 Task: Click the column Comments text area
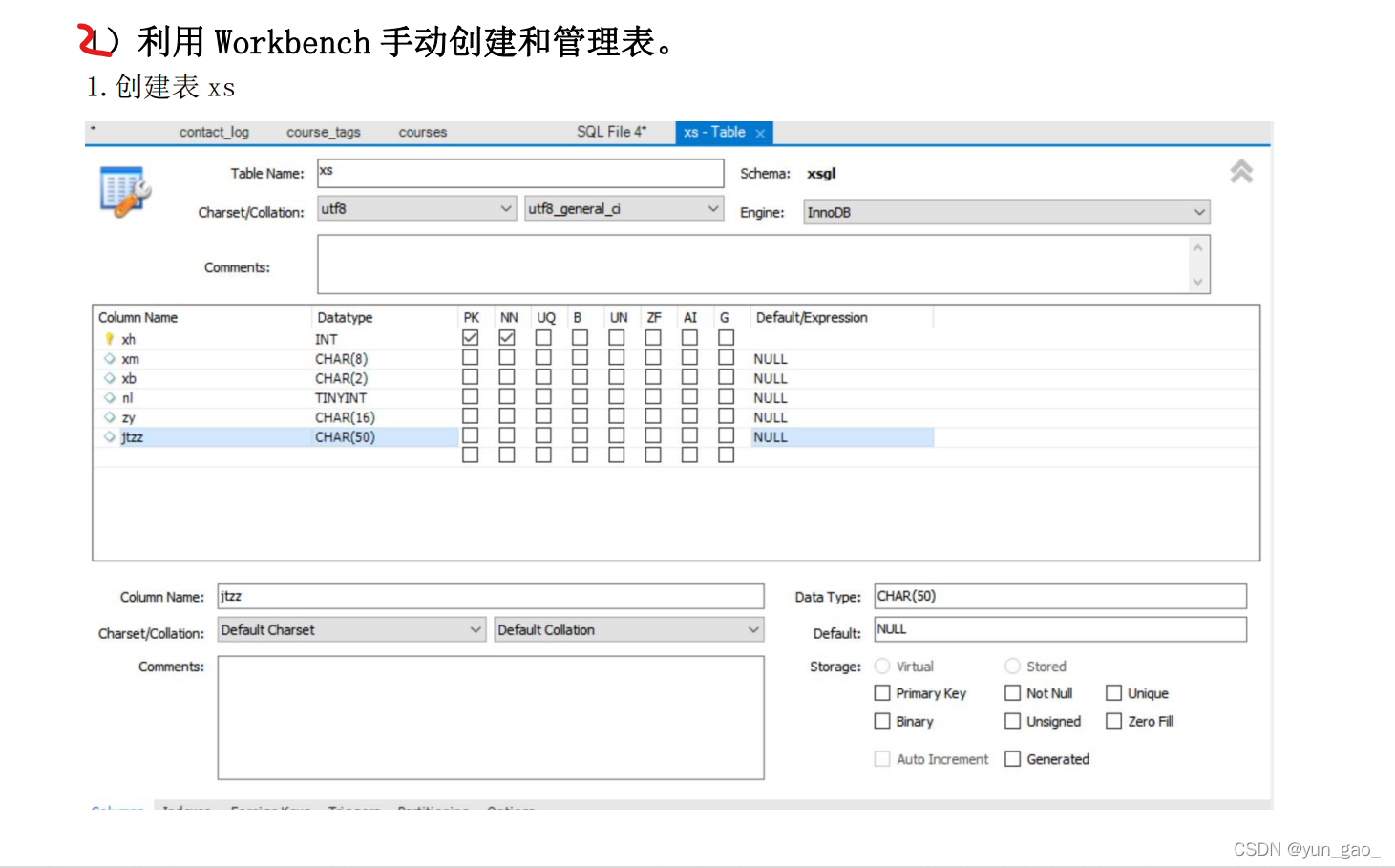click(491, 717)
